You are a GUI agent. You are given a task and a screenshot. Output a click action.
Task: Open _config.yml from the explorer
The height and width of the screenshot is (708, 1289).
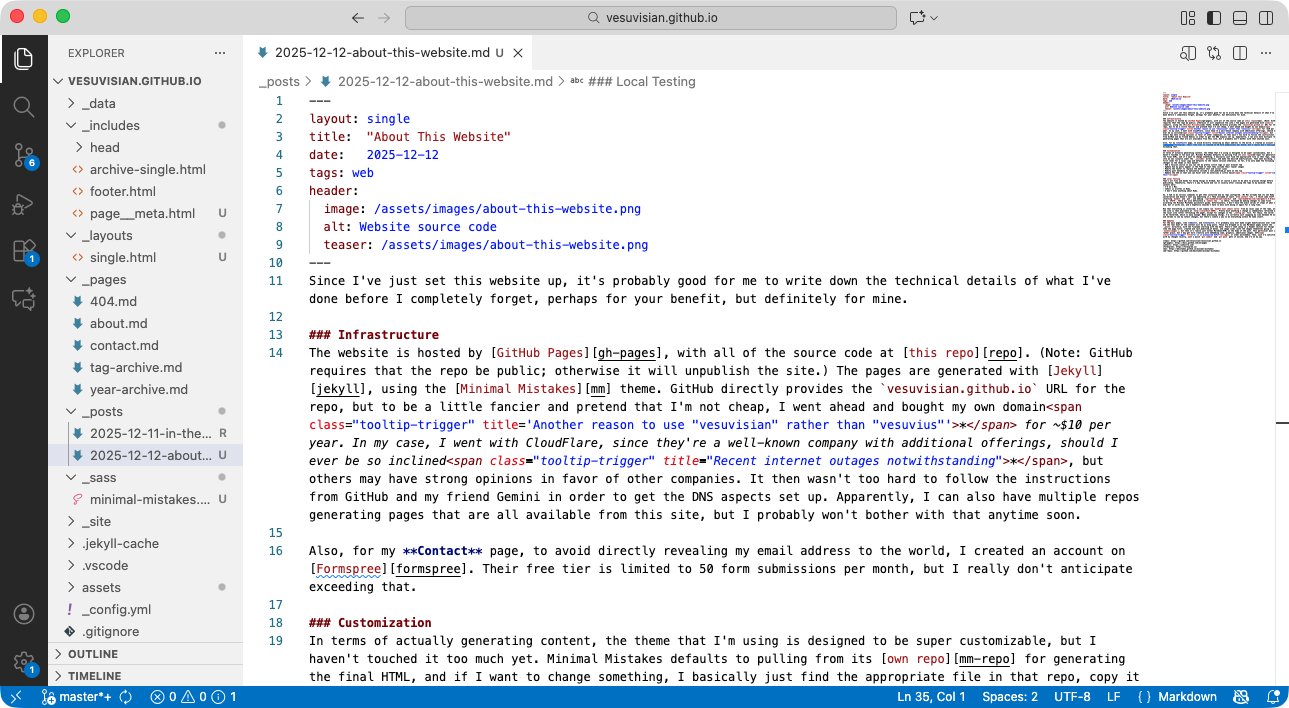tap(116, 609)
